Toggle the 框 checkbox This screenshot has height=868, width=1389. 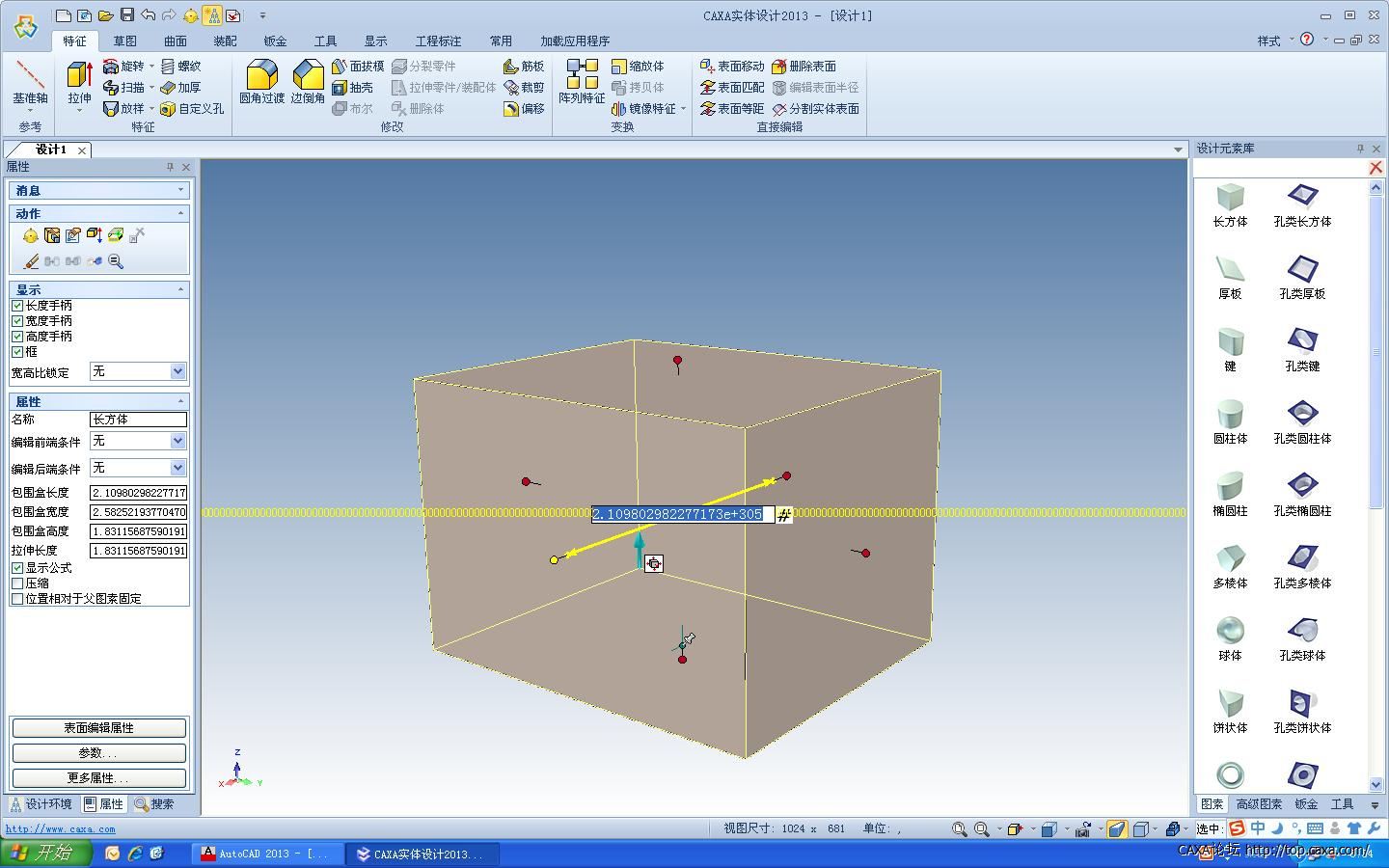[17, 352]
